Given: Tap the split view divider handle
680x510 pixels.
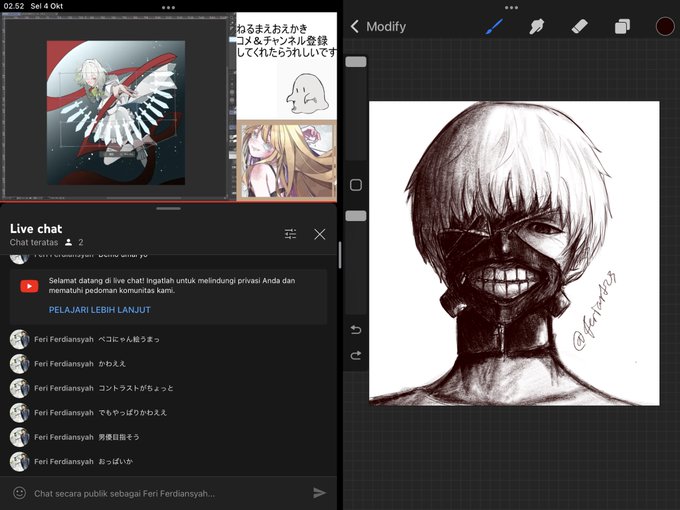Looking at the screenshot, I should (x=340, y=255).
